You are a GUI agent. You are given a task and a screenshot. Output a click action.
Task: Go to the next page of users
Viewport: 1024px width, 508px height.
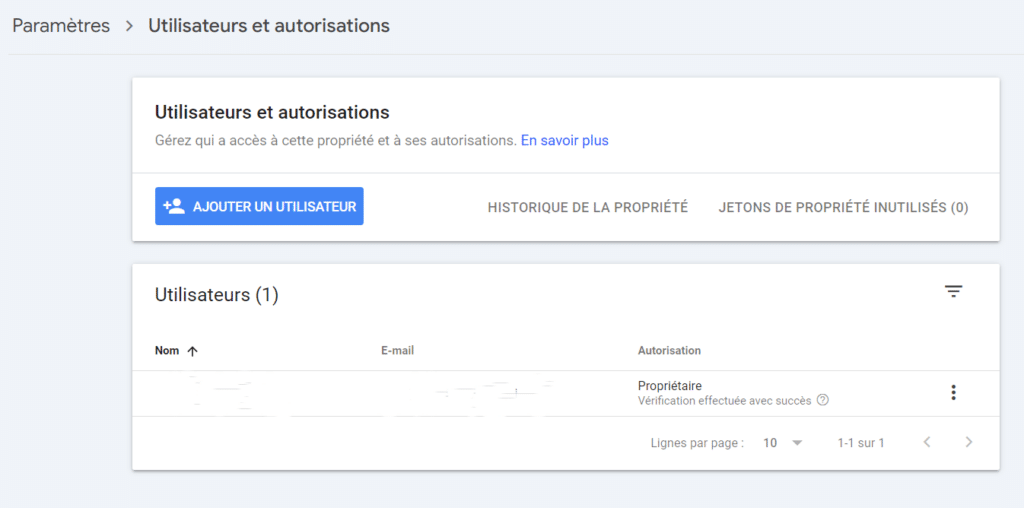click(x=968, y=442)
